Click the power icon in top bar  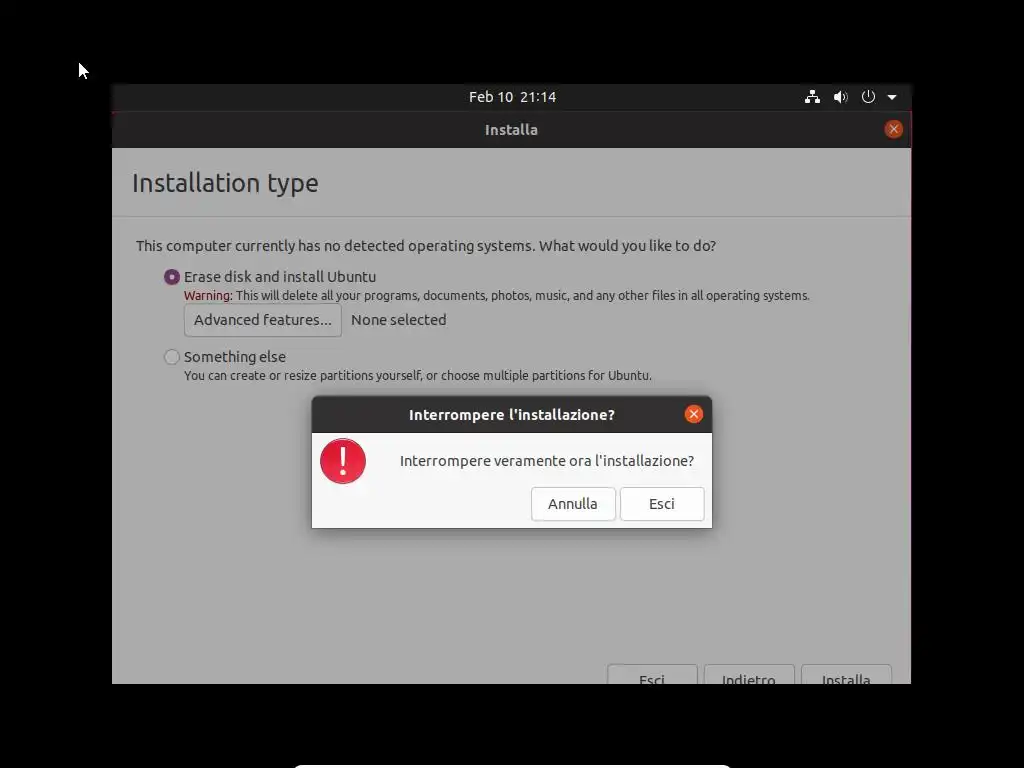pyautogui.click(x=868, y=97)
